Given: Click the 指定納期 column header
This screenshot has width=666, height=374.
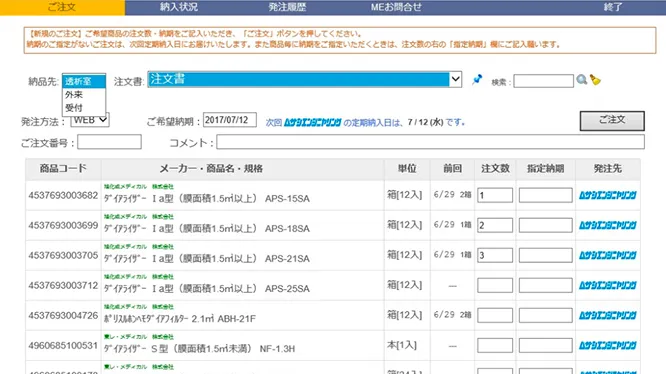Looking at the screenshot, I should [546, 169].
